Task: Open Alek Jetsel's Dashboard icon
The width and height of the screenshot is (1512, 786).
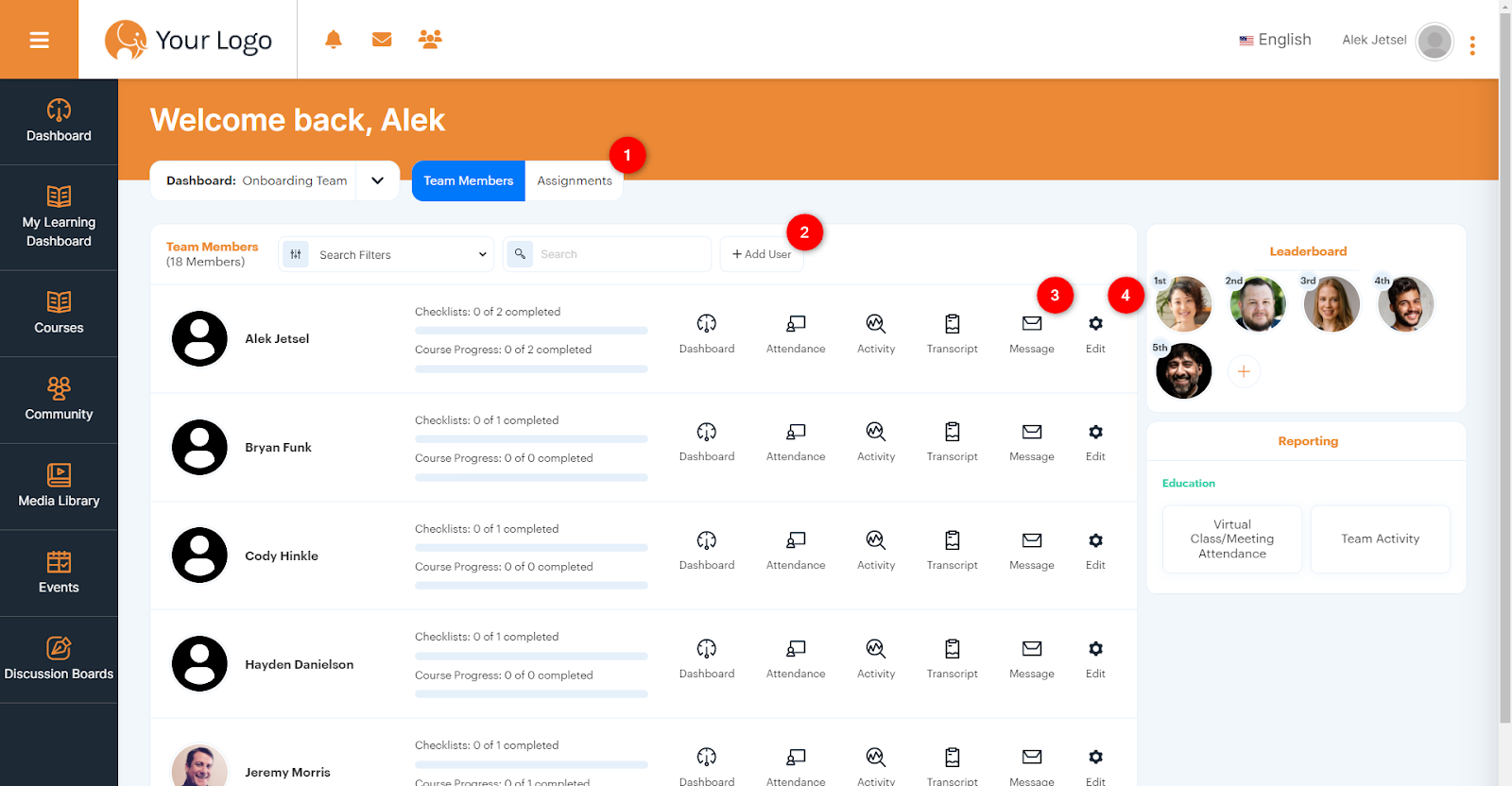Action: point(706,333)
